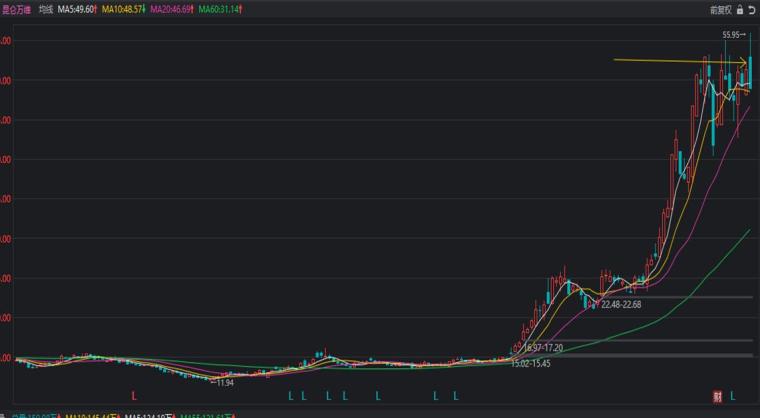Click the lock icon next to 前复权
The image size is (760, 418).
(x=740, y=10)
